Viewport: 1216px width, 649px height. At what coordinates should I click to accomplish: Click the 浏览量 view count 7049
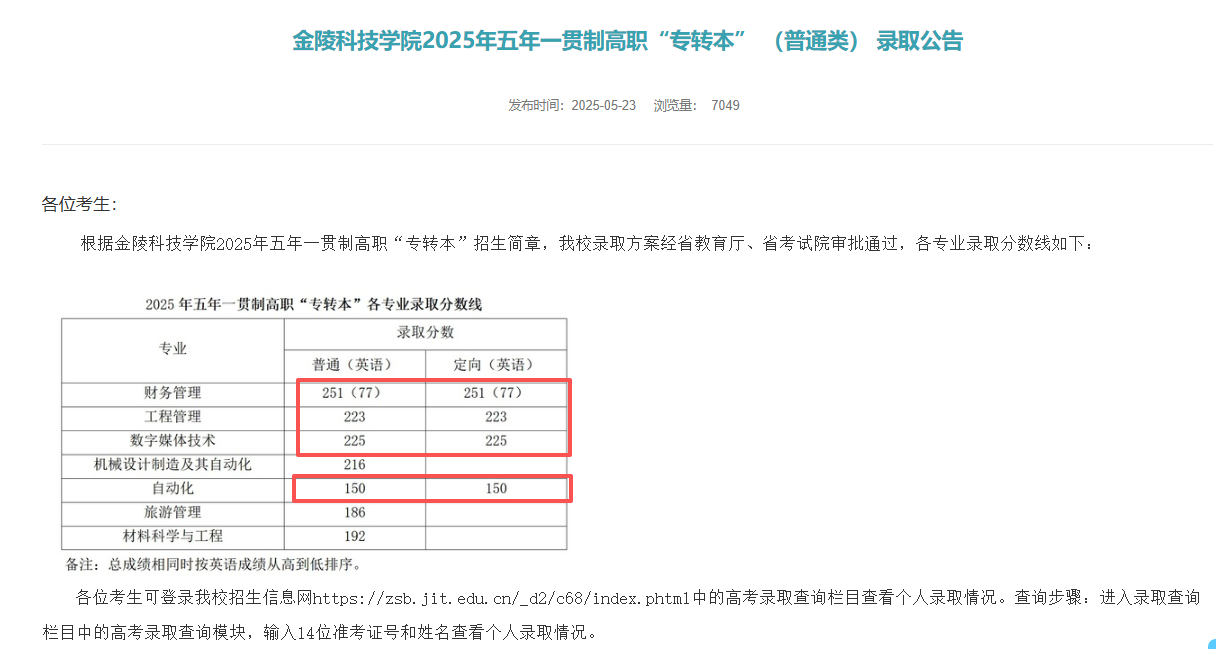(x=724, y=104)
